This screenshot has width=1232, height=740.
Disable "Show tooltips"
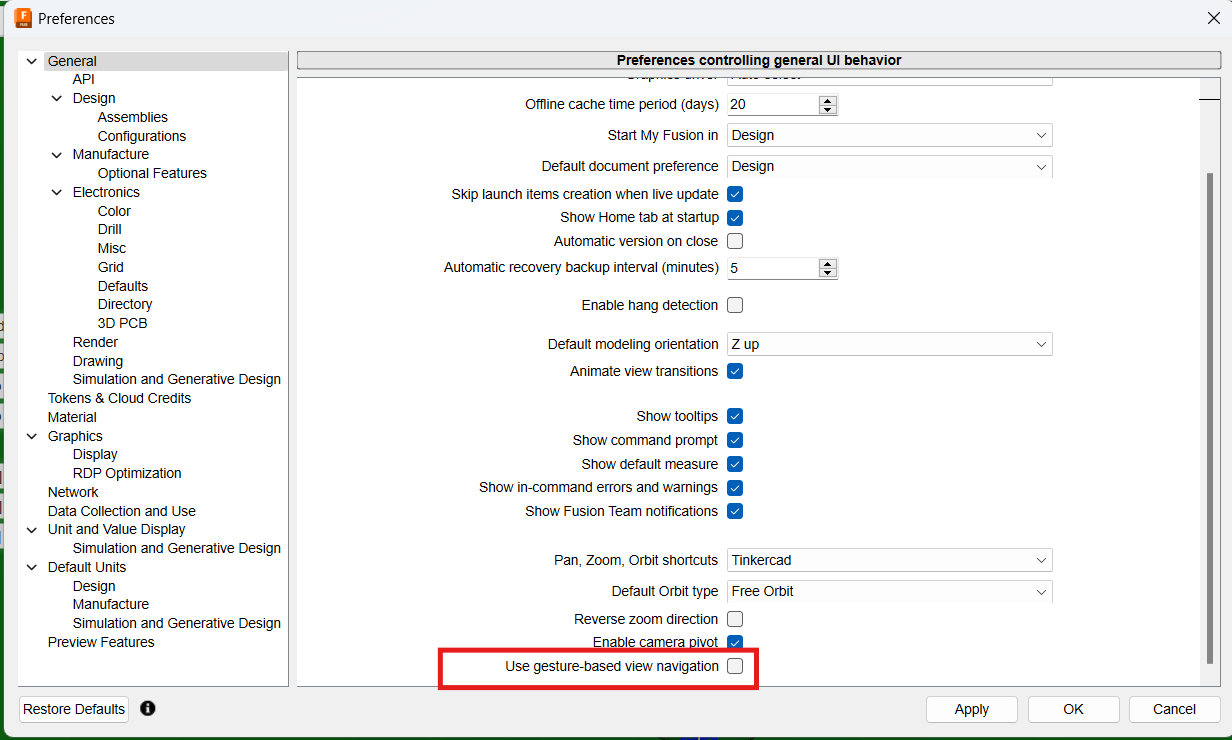735,416
